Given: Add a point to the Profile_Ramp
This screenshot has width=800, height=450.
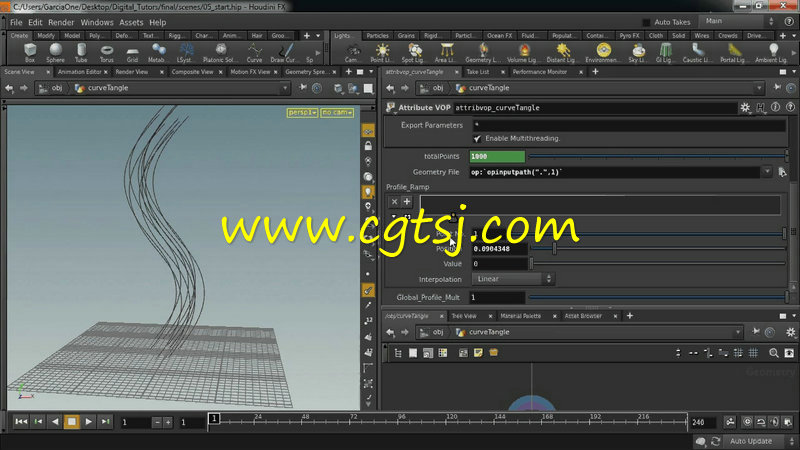Looking at the screenshot, I should click(x=407, y=202).
